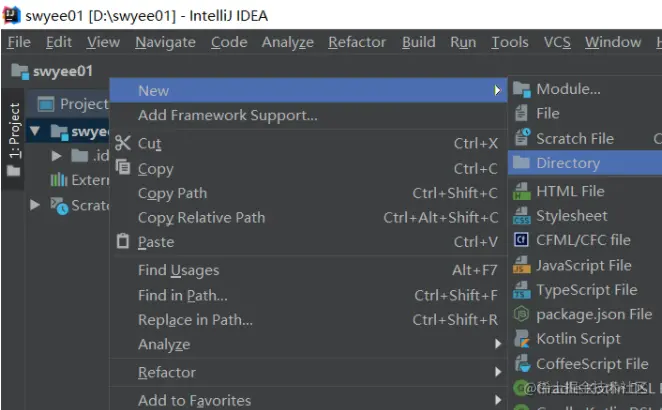The height and width of the screenshot is (410, 662).
Task: Open the Project view selector
Action: (73, 104)
